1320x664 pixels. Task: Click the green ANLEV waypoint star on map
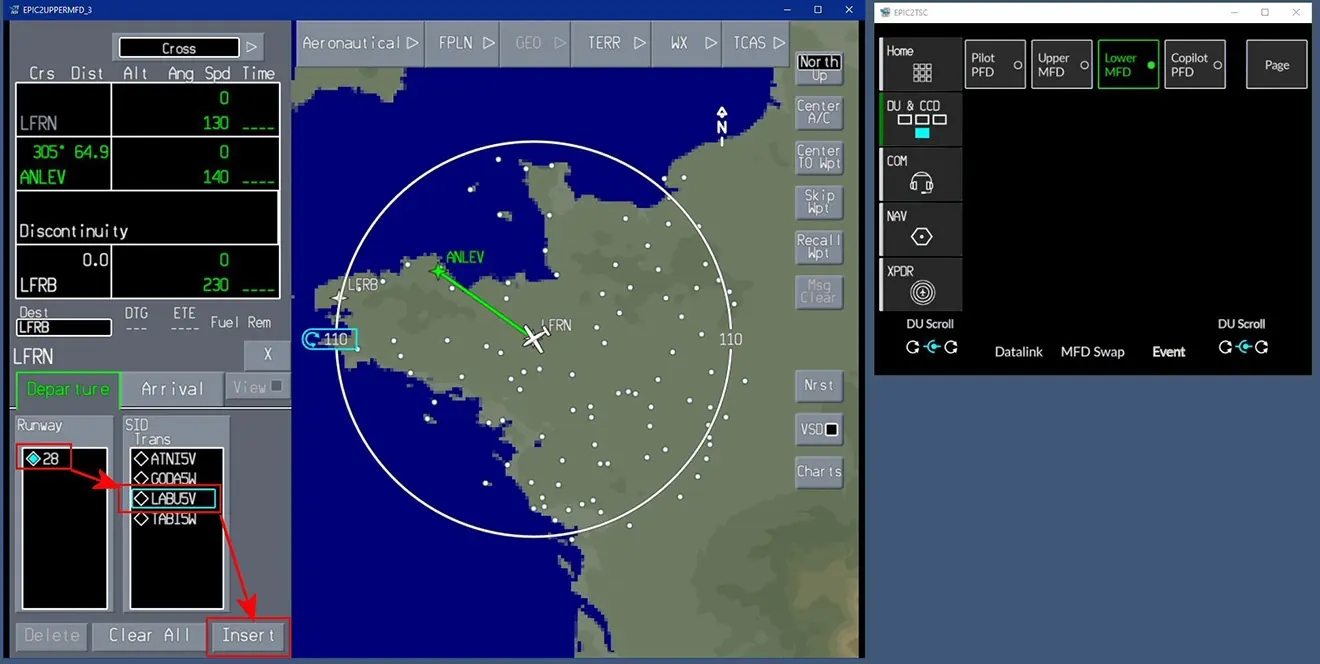click(436, 270)
